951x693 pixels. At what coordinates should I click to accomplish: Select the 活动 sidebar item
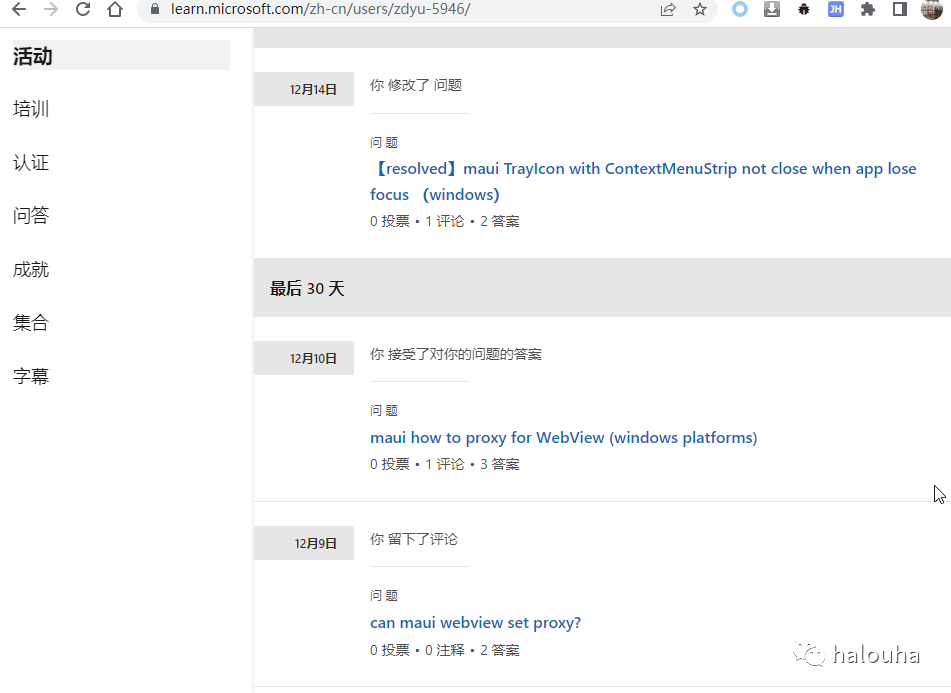[x=121, y=56]
